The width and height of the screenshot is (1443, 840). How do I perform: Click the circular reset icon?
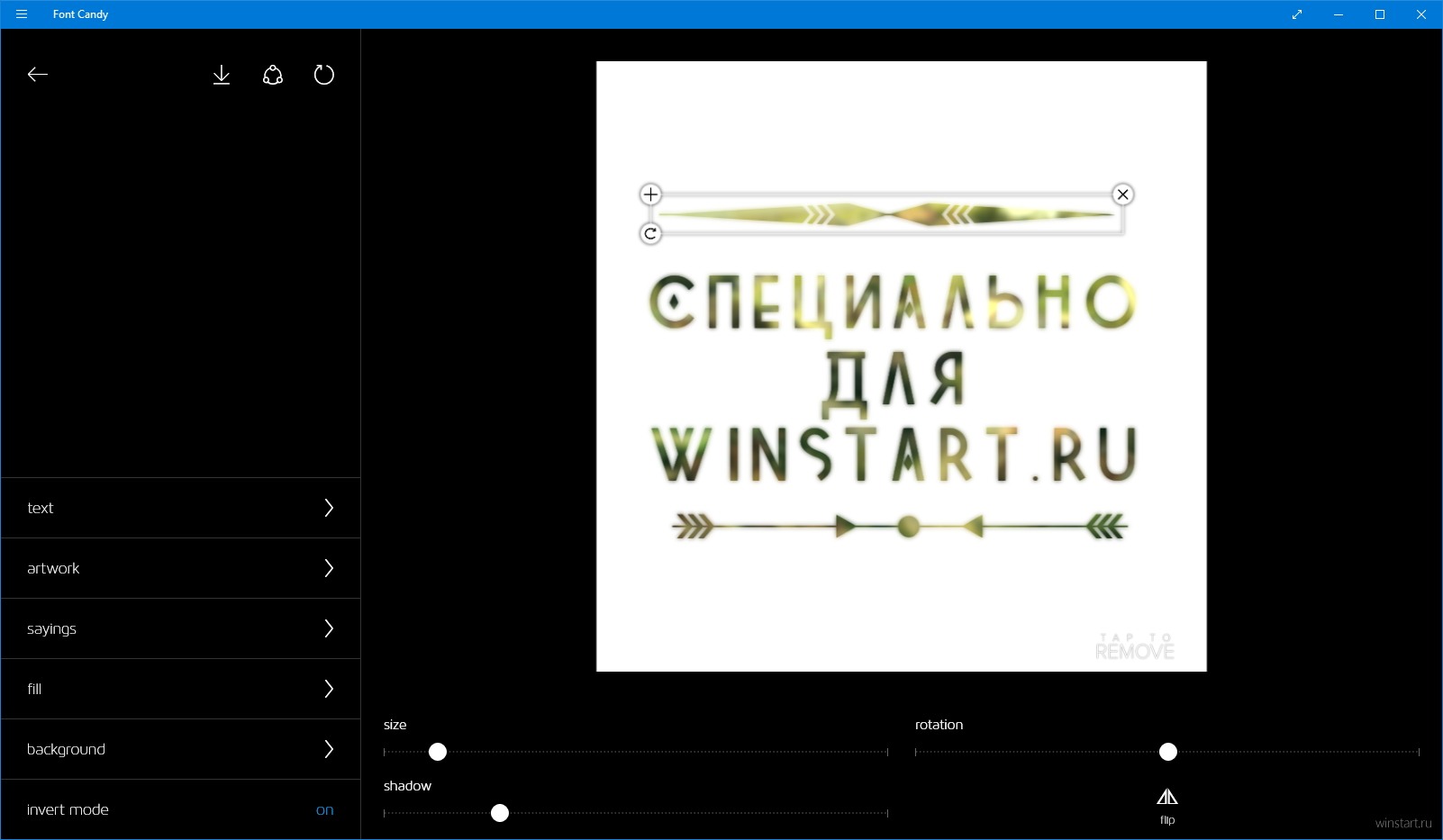point(324,75)
